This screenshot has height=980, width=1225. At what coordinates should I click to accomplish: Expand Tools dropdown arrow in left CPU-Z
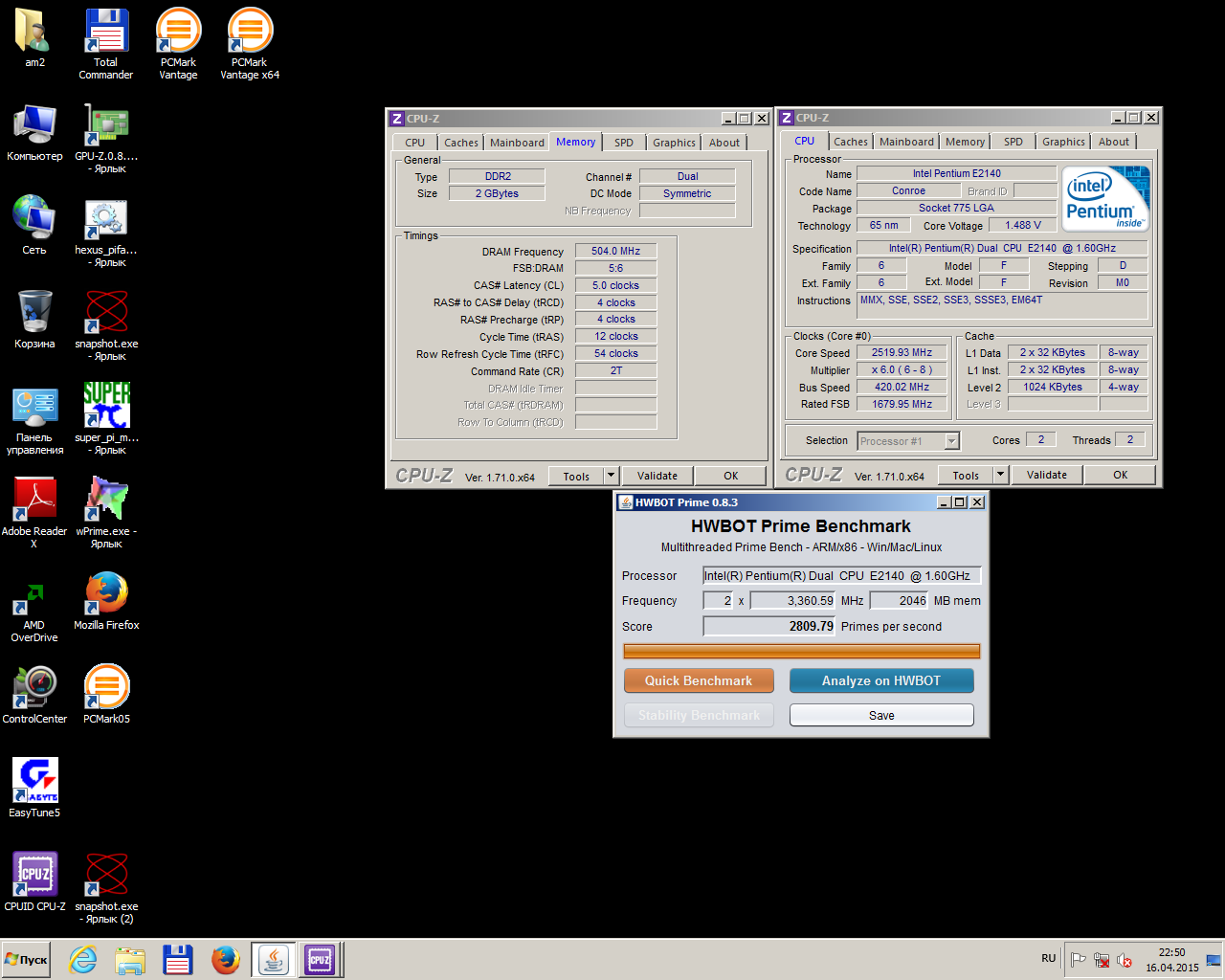611,476
